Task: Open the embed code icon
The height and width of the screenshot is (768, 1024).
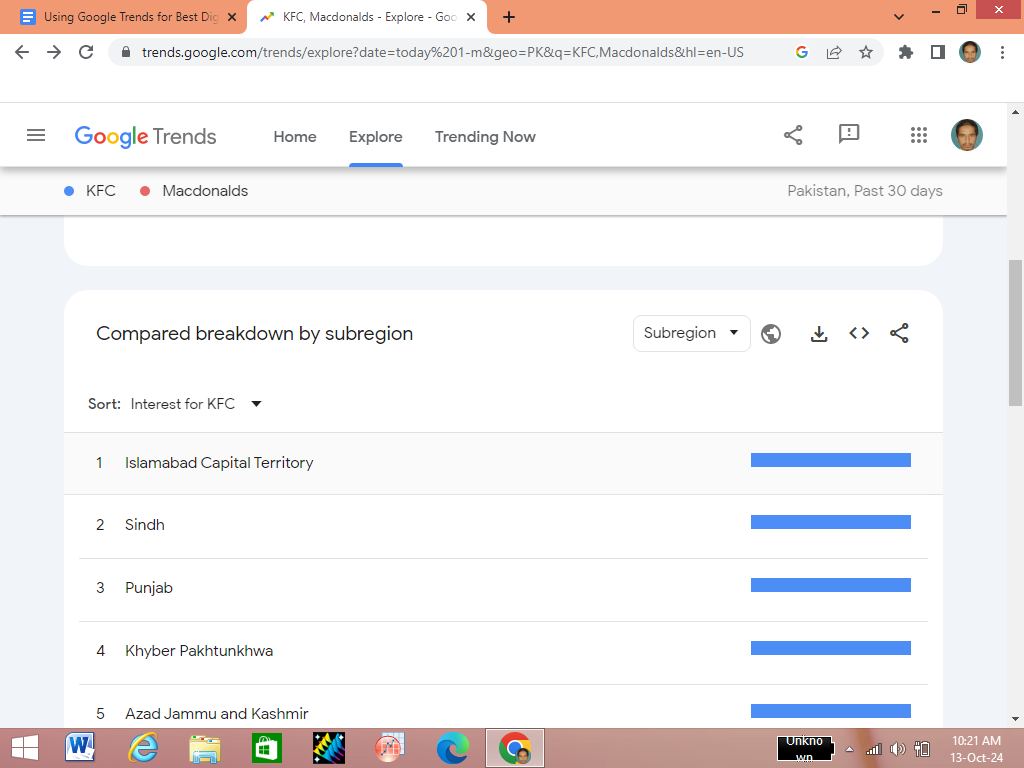Action: [859, 333]
